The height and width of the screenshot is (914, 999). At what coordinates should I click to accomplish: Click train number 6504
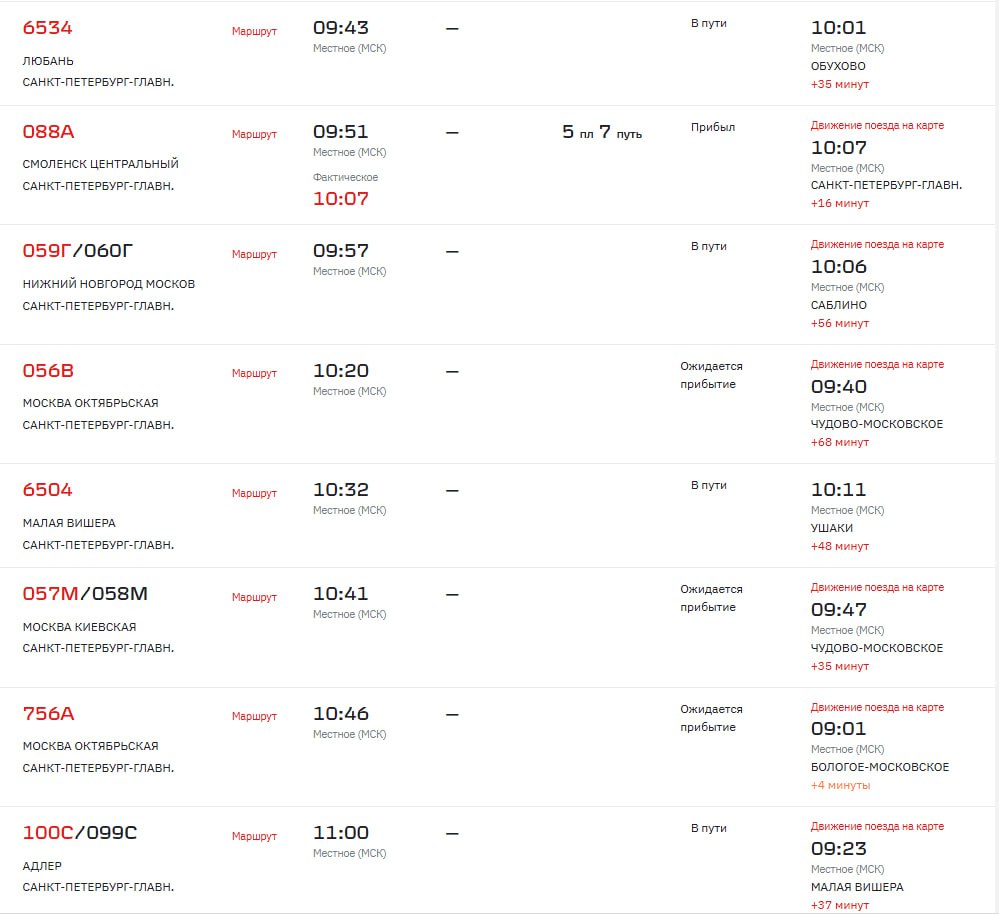pos(47,490)
